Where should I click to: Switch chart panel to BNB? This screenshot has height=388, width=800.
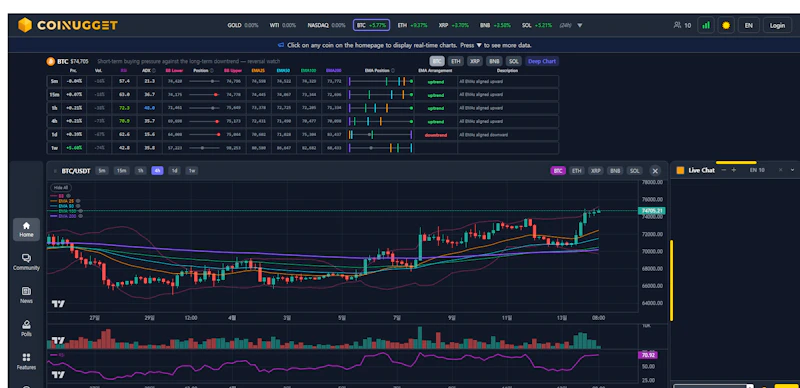point(615,171)
